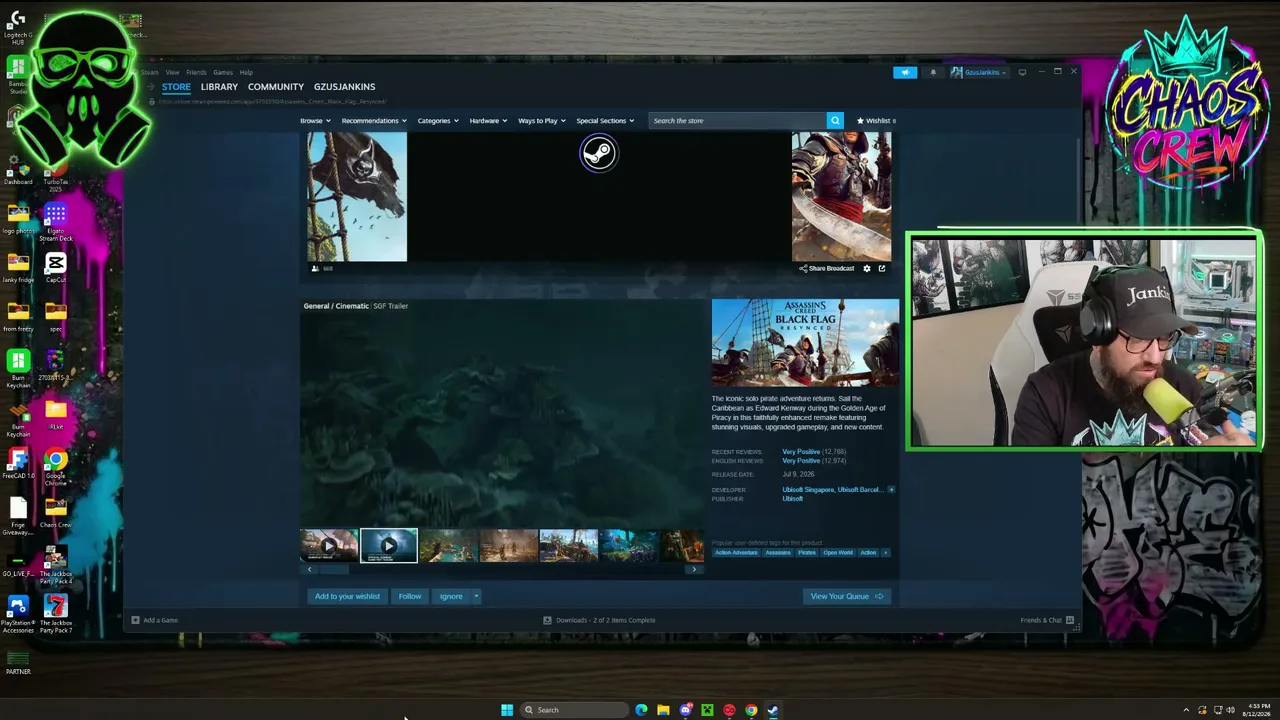
Task: Click the Share Broadcast link
Action: pos(827,268)
